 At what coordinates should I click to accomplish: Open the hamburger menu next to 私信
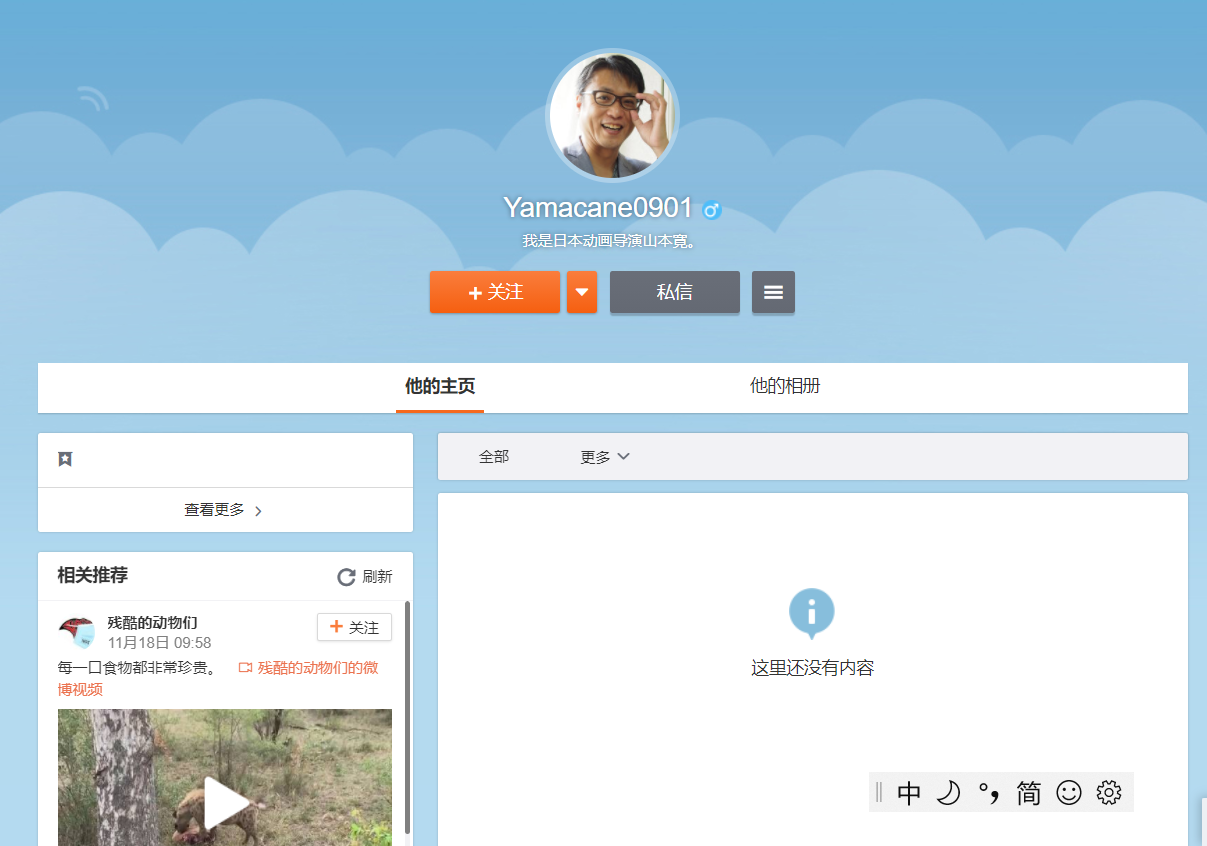[x=773, y=292]
